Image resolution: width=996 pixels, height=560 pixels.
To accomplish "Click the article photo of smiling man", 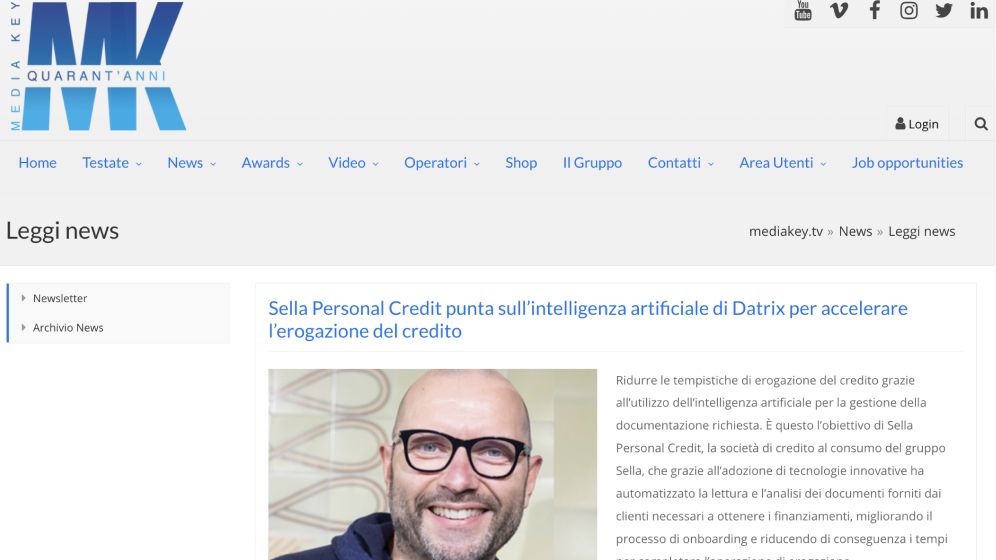I will 433,464.
